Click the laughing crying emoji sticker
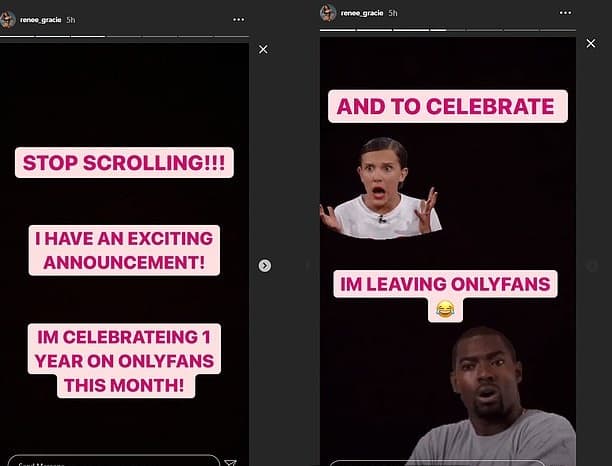 click(445, 310)
